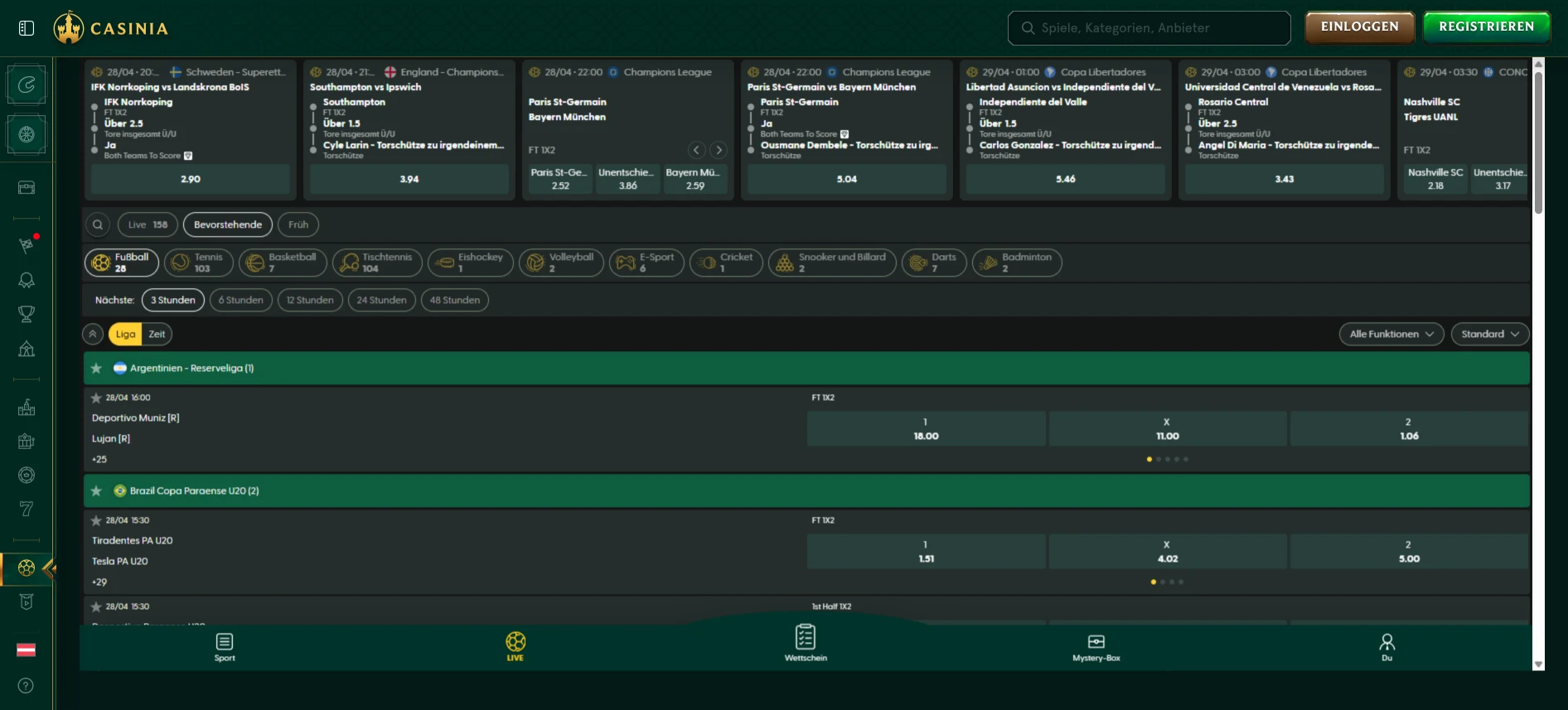
Task: Bet 2.90 on IFK Norrkoping combo
Action: pyautogui.click(x=191, y=179)
